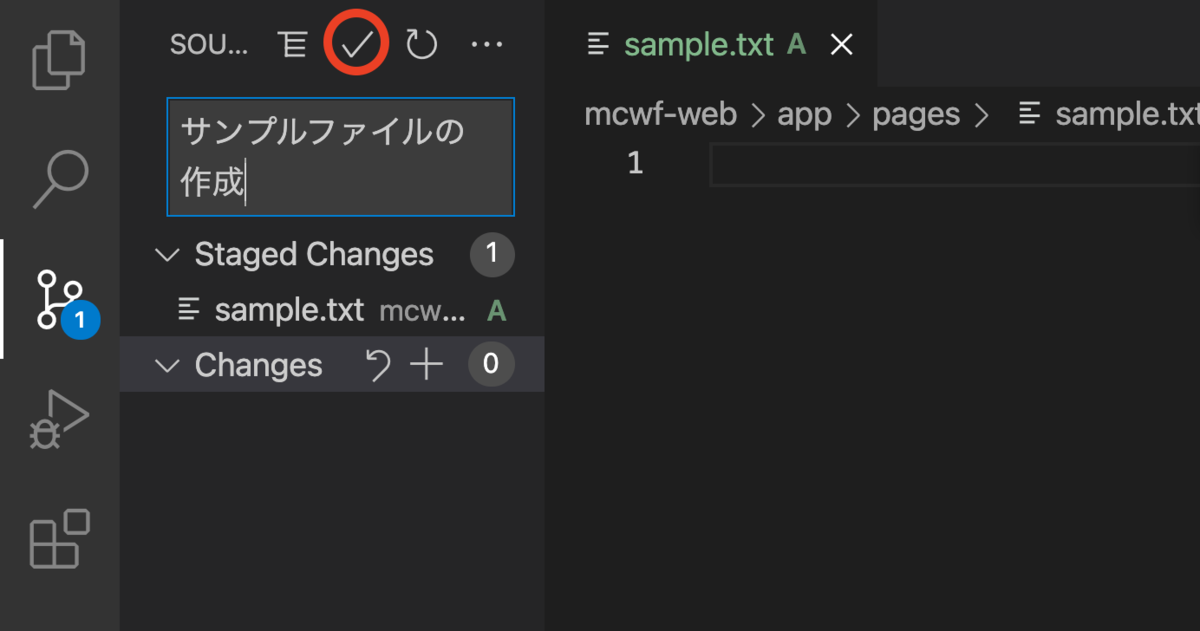Open staged sample.txt in the file list
1200x631 pixels.
point(289,310)
